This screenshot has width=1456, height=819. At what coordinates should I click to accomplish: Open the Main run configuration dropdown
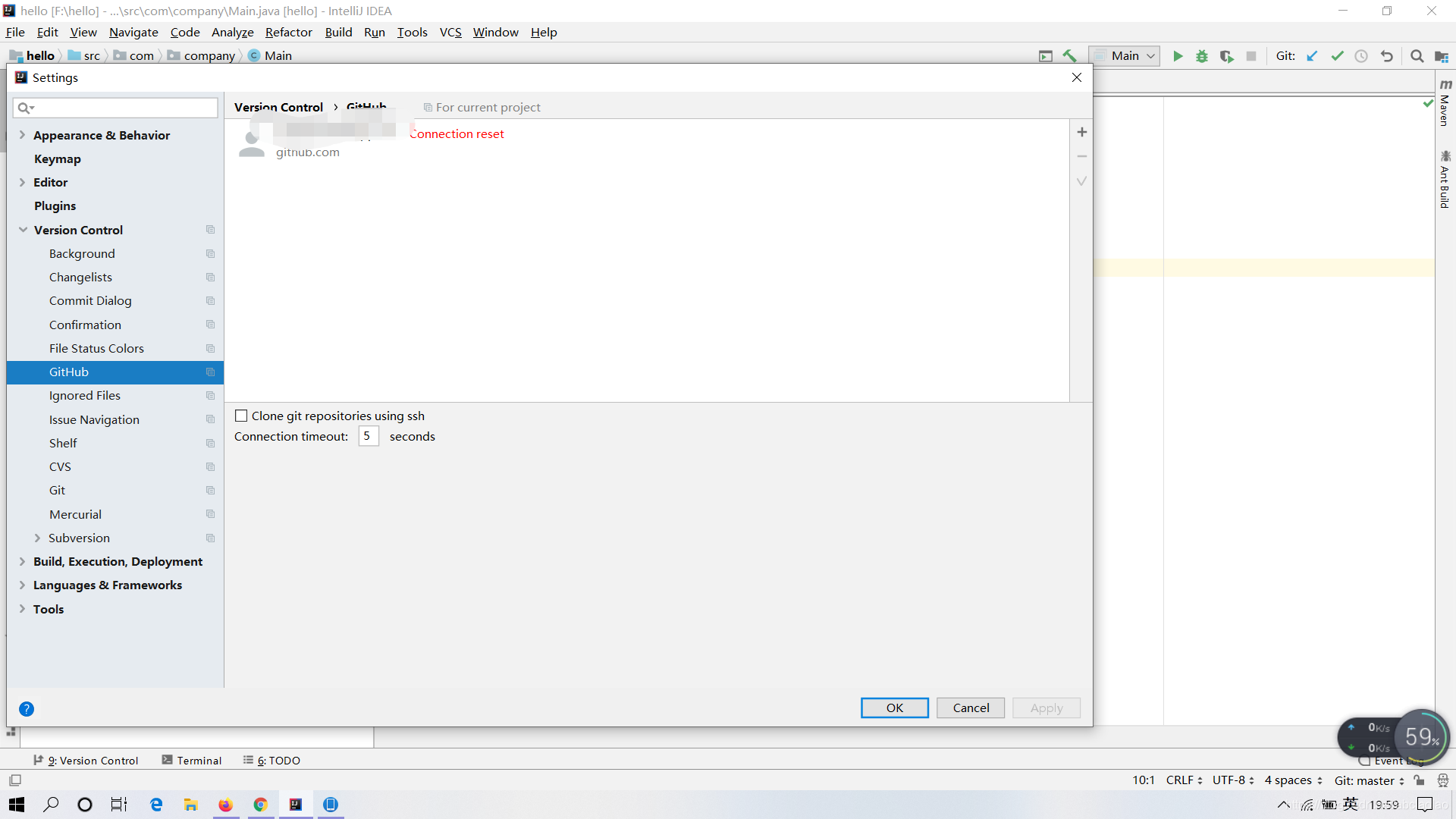[x=1124, y=56]
